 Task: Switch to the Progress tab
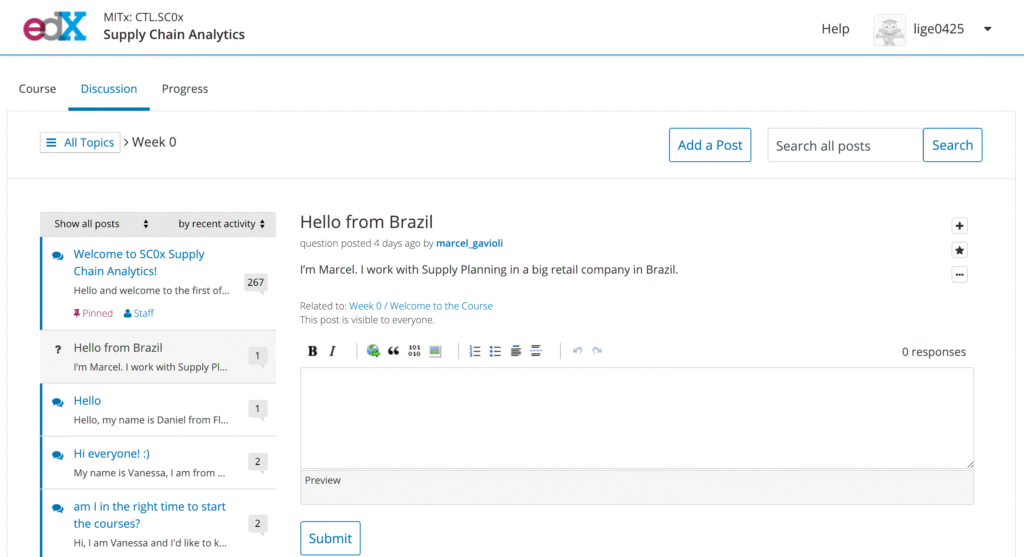tap(185, 89)
